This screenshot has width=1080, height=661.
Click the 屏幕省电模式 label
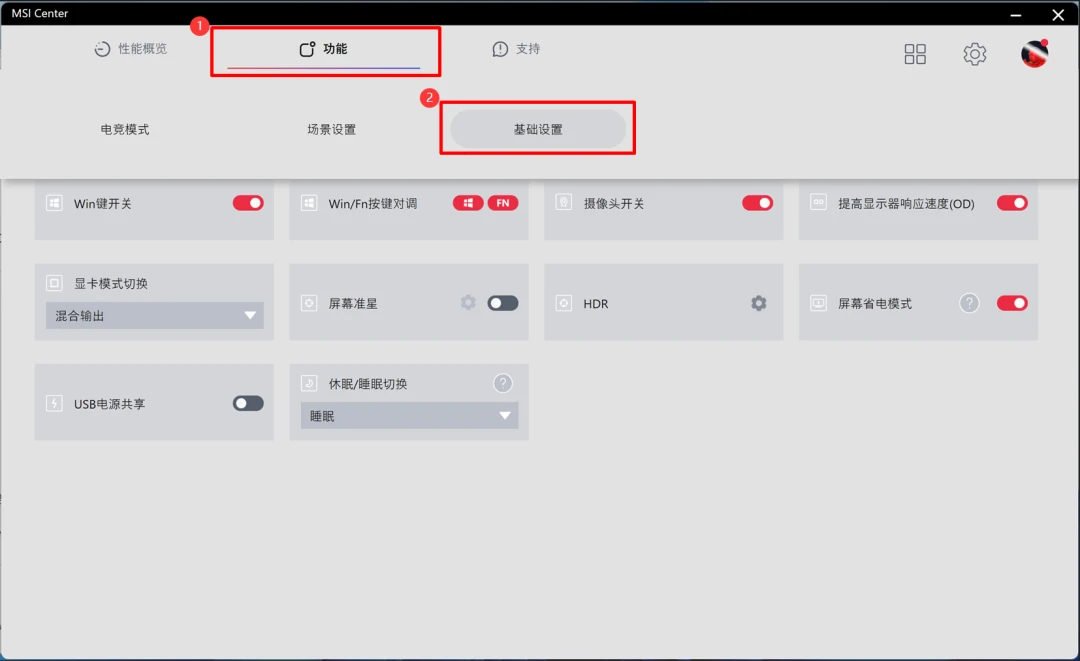pos(875,304)
